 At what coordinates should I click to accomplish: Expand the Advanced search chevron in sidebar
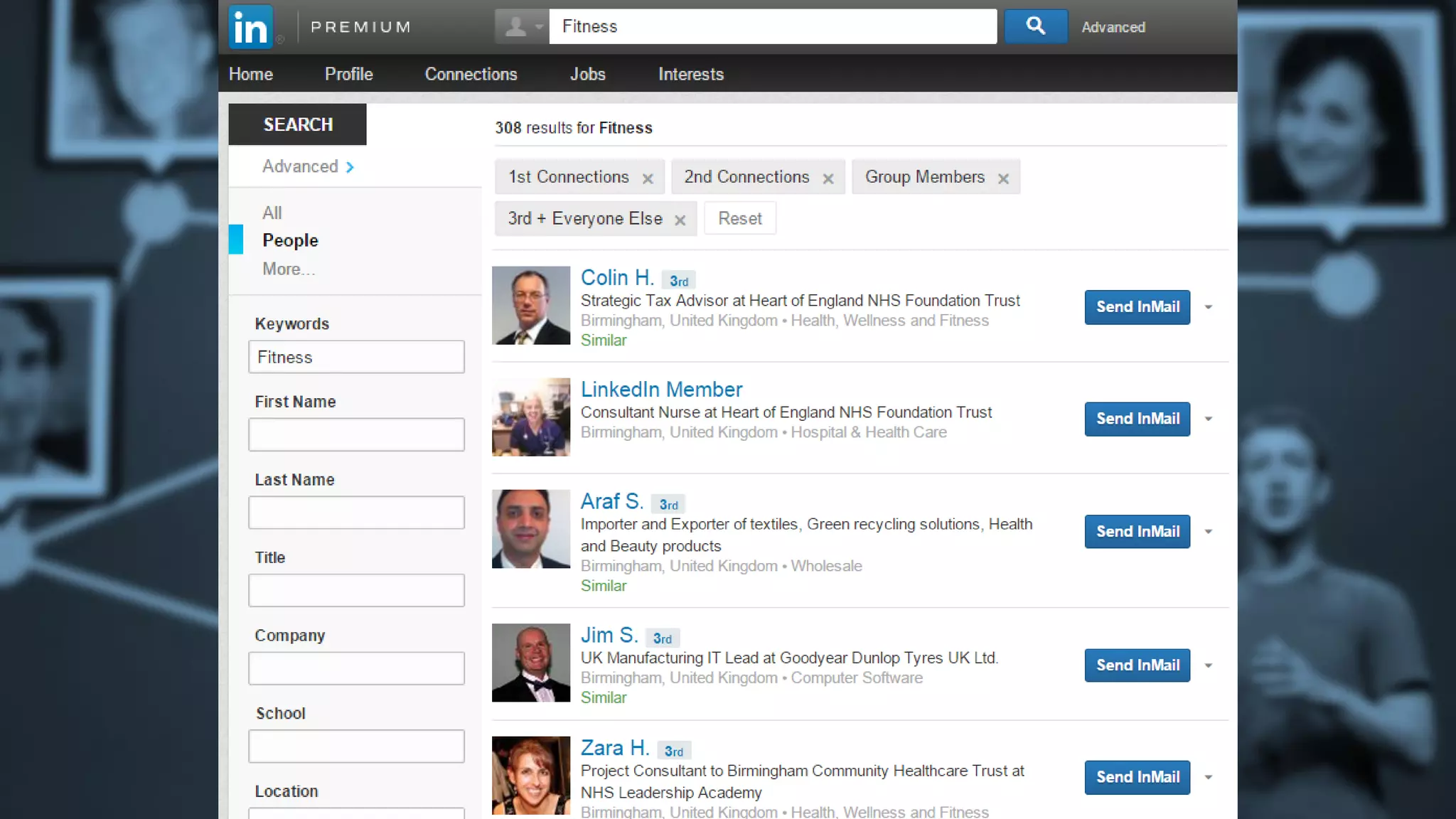tap(350, 167)
